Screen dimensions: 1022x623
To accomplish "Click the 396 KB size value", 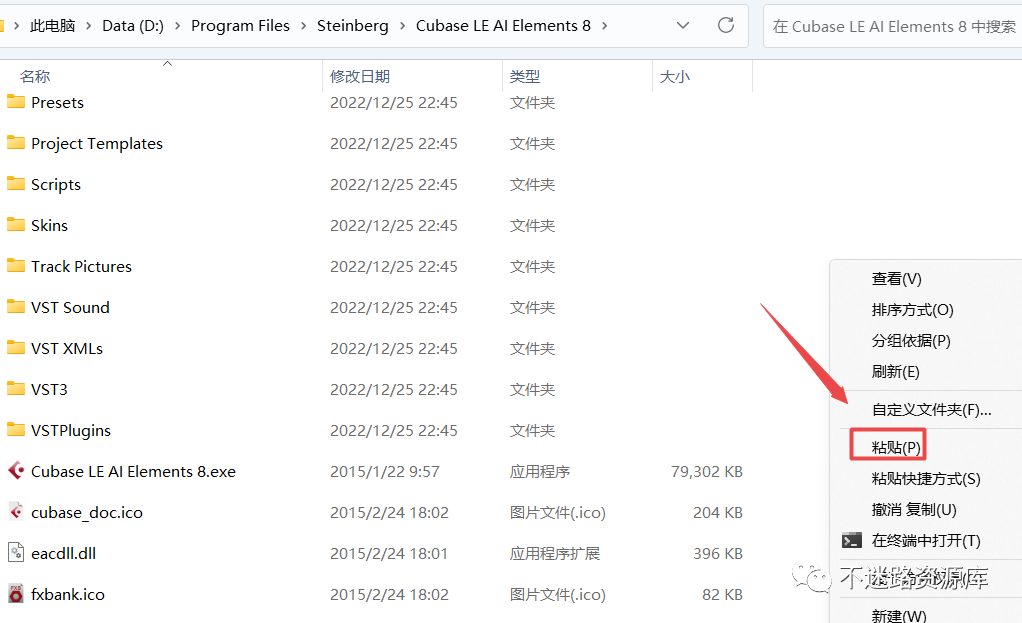I will click(718, 553).
